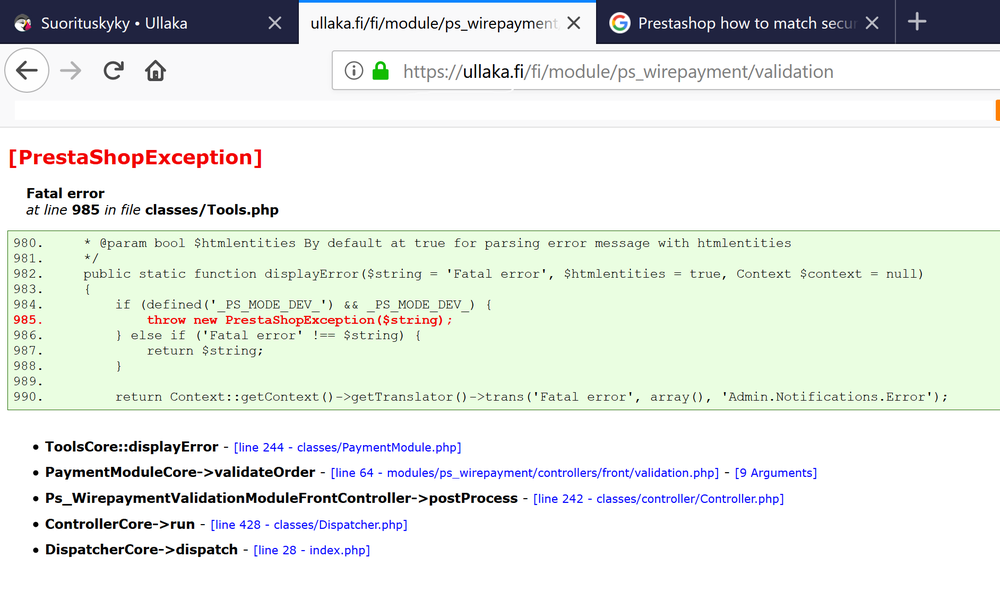
Task: Click the browser Back arrow button
Action: (x=27, y=71)
